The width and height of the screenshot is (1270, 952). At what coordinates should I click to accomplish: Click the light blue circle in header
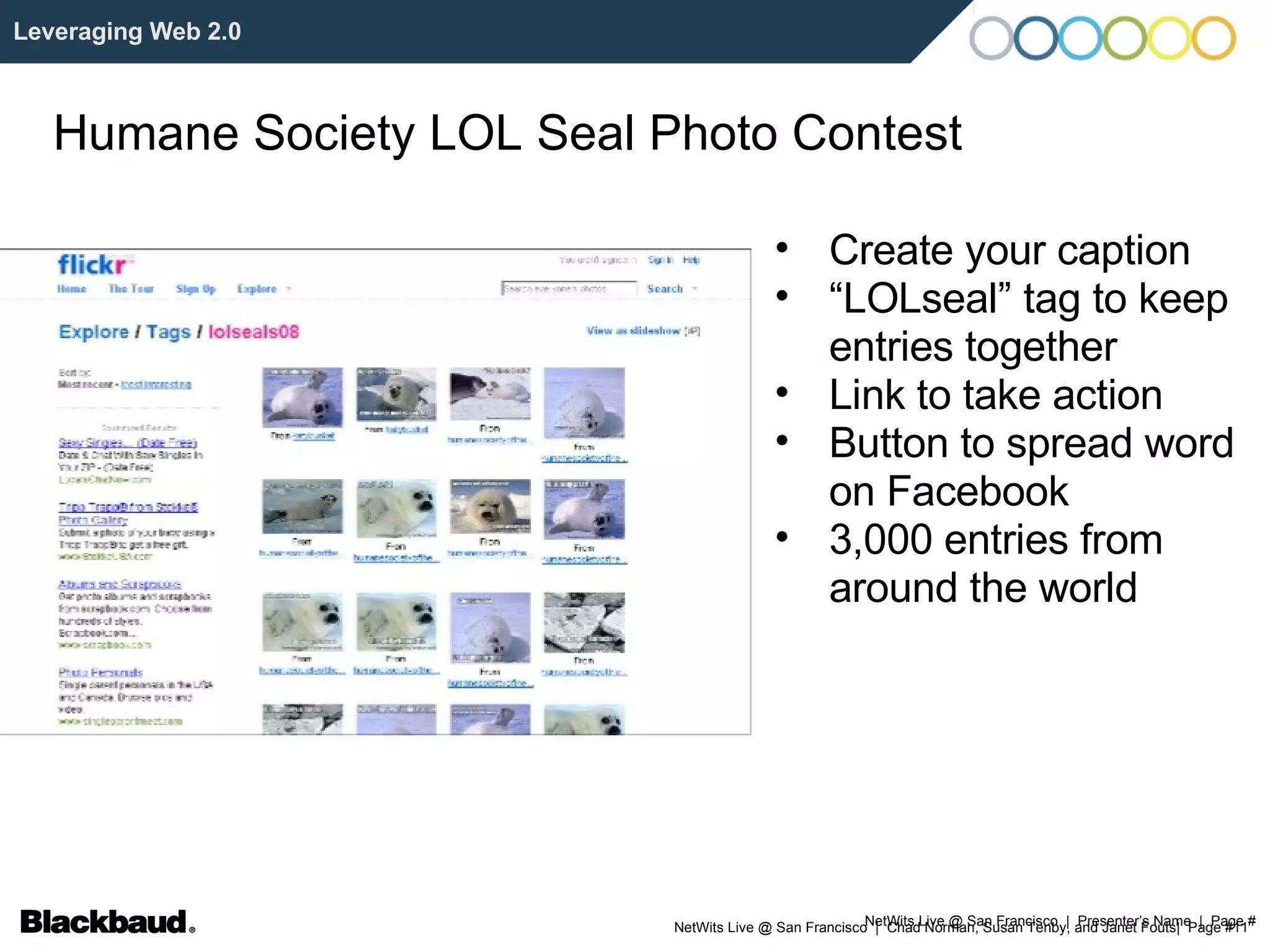1080,38
